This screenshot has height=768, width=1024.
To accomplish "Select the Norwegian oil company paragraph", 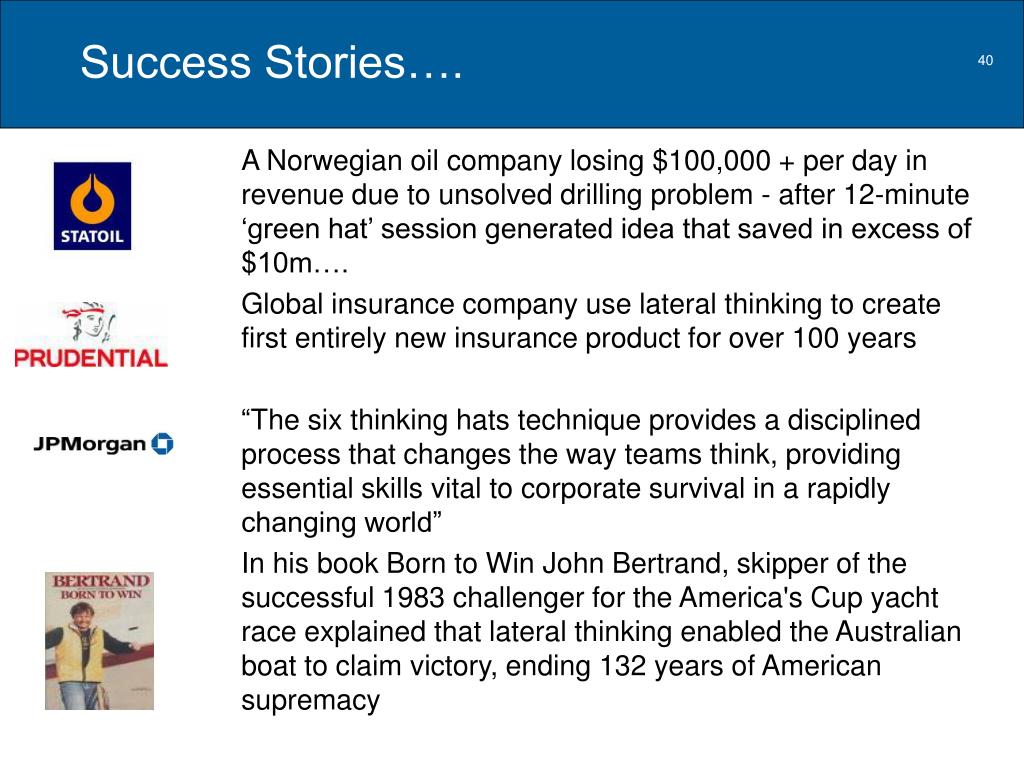I will [x=606, y=212].
